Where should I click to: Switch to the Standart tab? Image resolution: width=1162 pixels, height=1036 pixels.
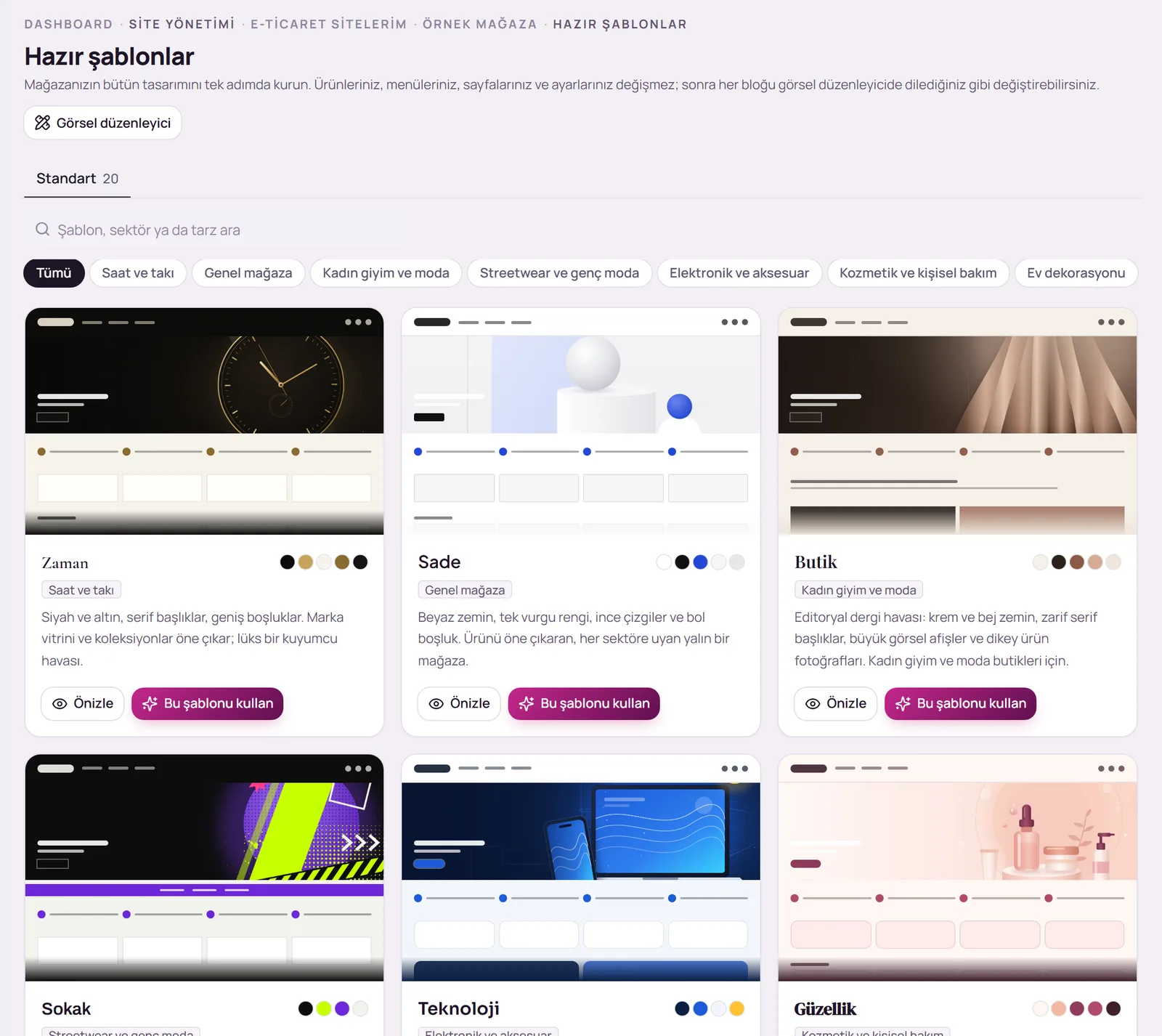pyautogui.click(x=77, y=179)
